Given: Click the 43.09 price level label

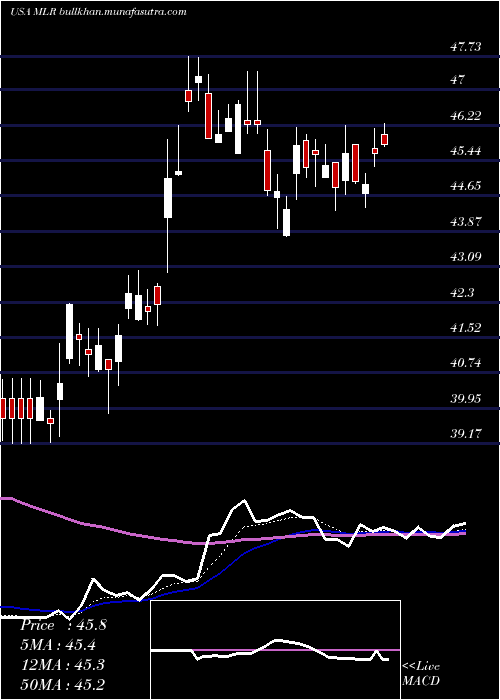Looking at the screenshot, I should pos(466,256).
